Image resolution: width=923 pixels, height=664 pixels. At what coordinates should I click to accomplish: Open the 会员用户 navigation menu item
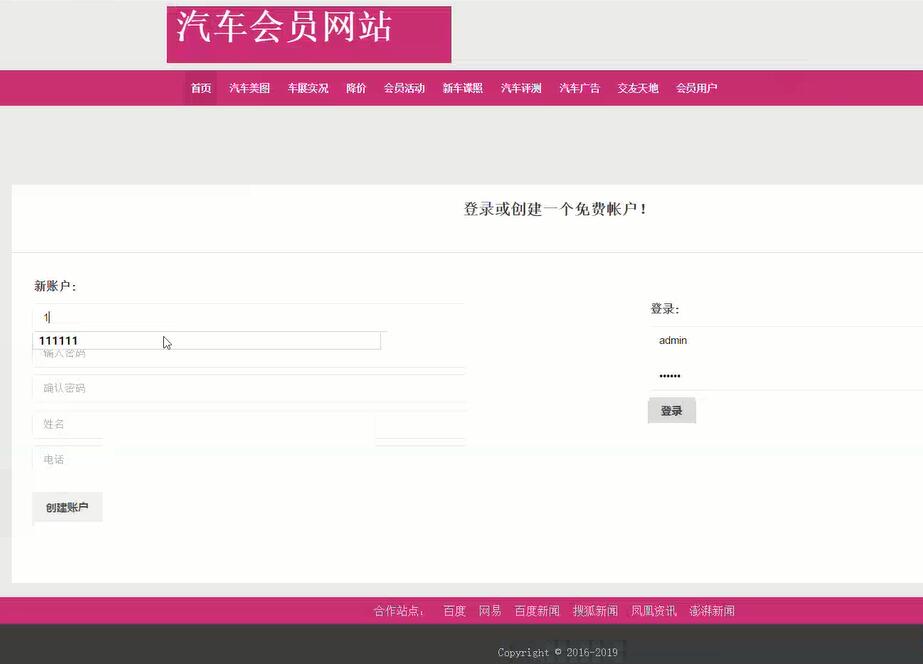coord(696,88)
